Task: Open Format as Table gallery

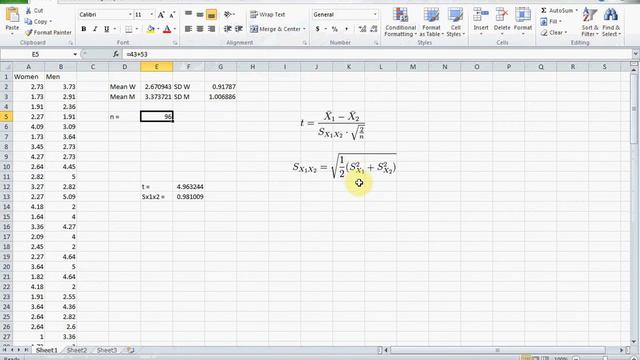Action: [431, 23]
